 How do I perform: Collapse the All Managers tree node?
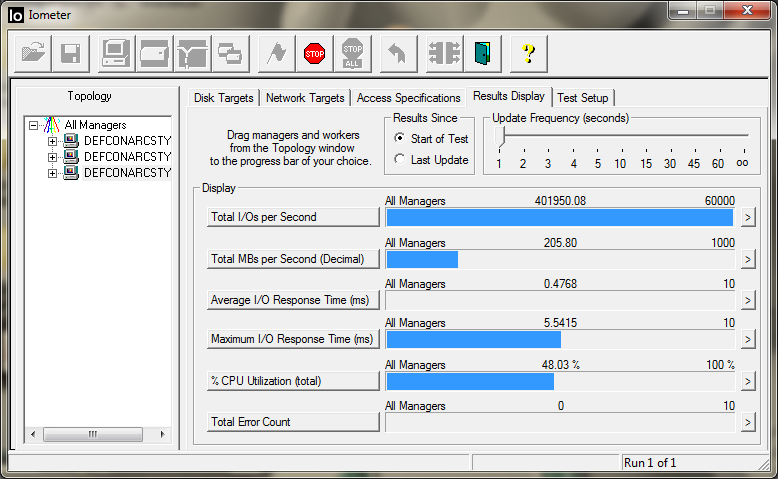click(x=35, y=125)
